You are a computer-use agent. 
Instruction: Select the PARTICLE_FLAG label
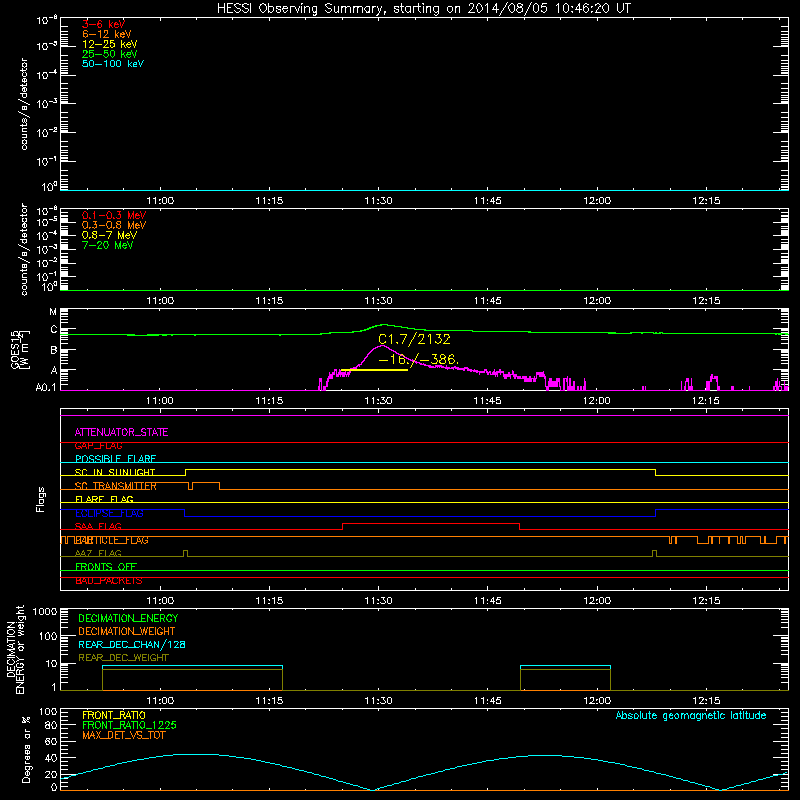[x=111, y=540]
